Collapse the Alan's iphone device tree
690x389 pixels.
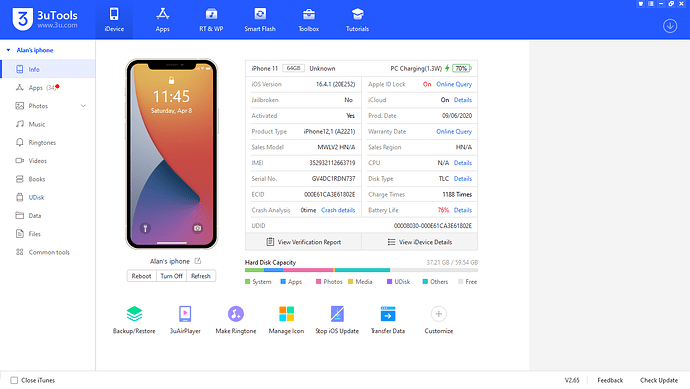(x=8, y=50)
